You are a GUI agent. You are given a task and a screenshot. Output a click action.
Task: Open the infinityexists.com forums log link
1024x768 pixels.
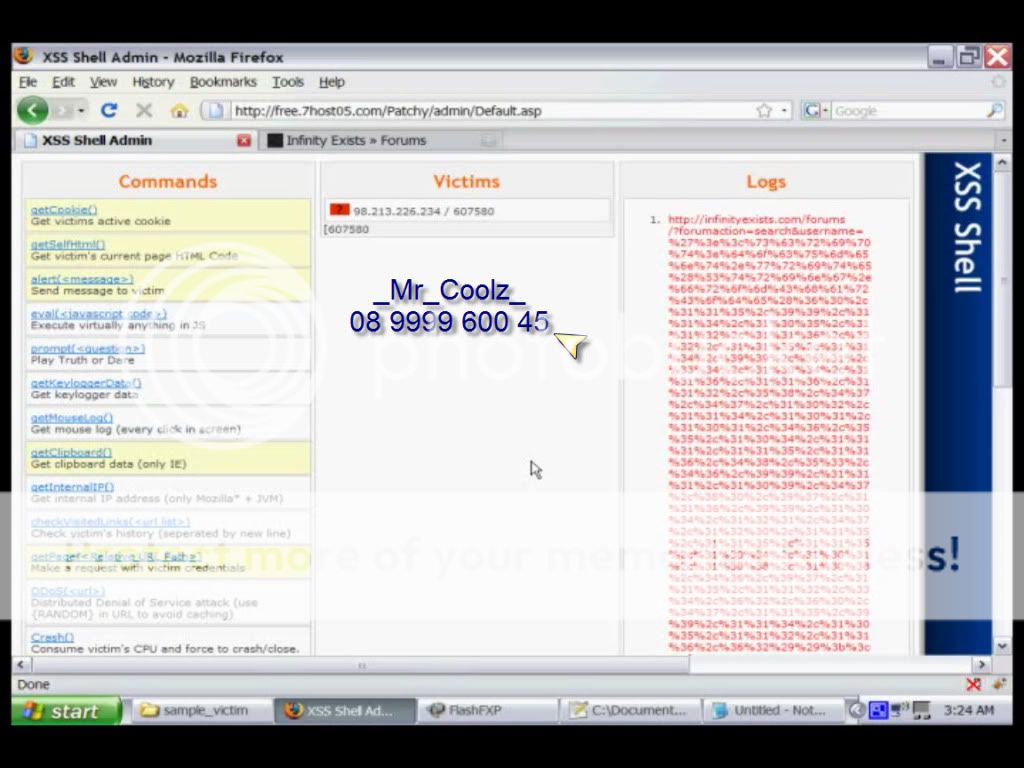[769, 433]
